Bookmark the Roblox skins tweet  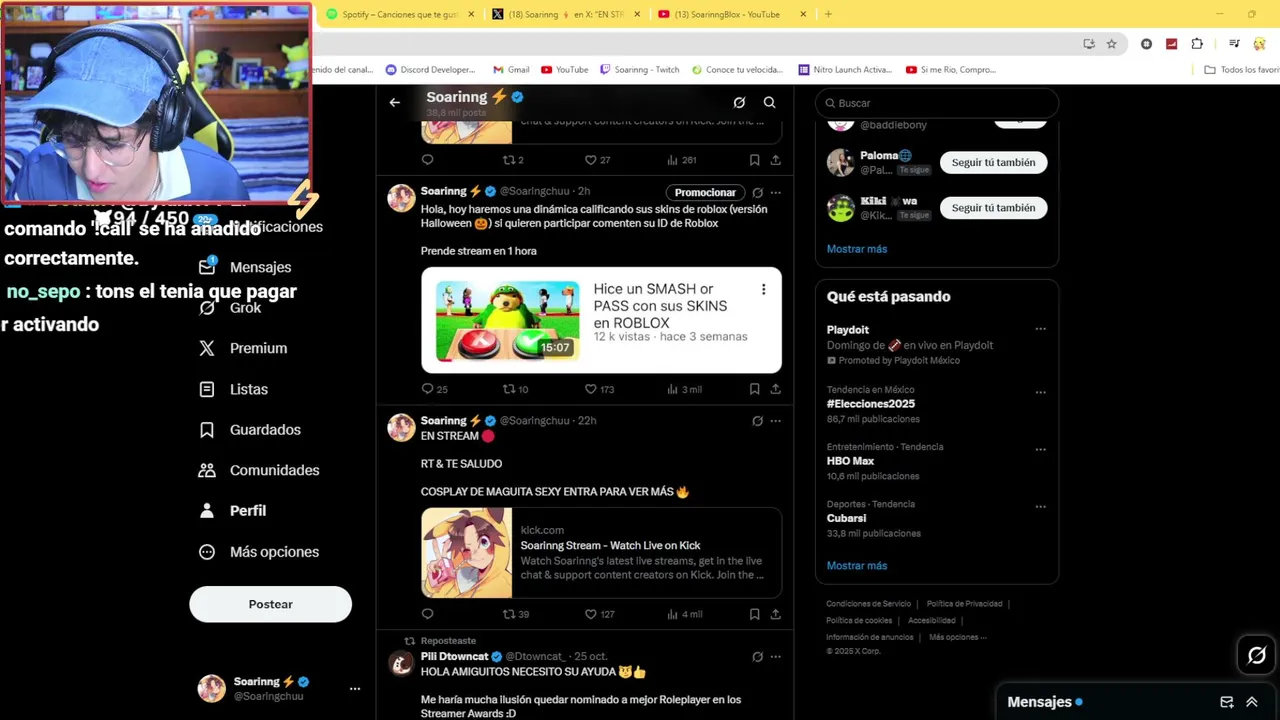click(754, 389)
